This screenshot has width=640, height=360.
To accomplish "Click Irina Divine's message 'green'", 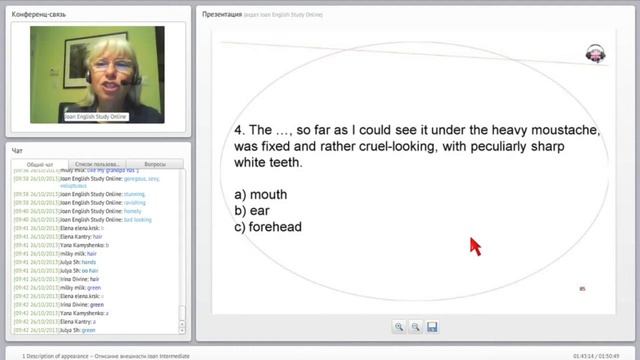I will tap(97, 305).
